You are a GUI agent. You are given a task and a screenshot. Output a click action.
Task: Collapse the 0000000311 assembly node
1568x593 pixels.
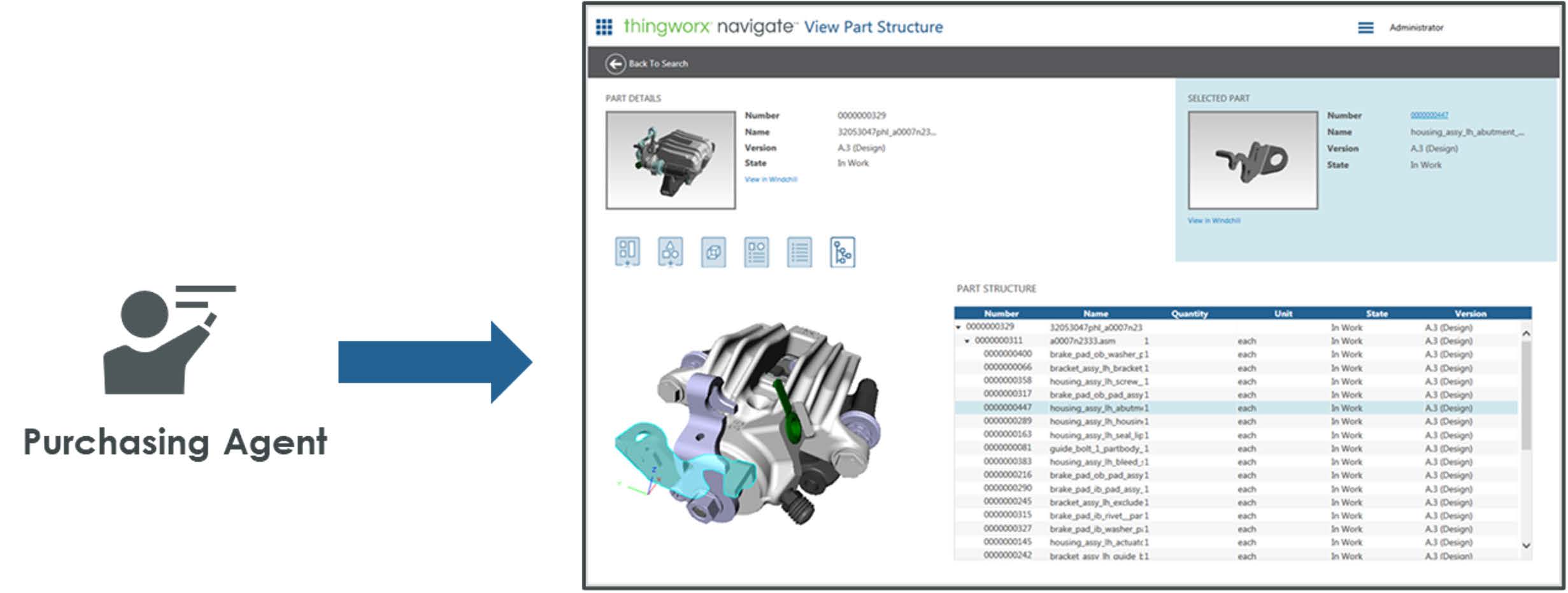coord(967,341)
